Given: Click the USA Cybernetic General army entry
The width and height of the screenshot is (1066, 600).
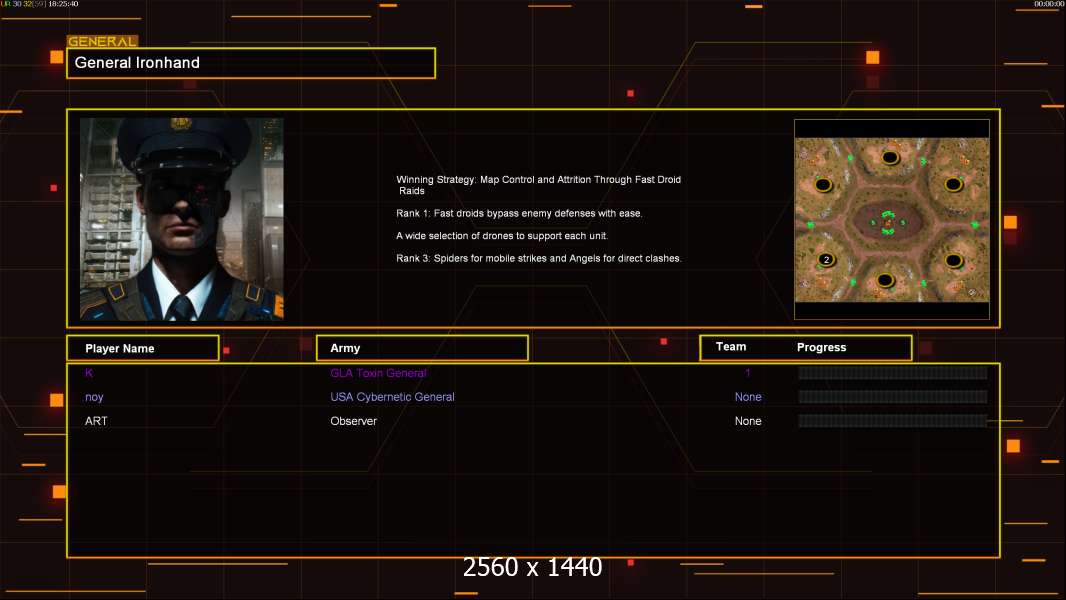Looking at the screenshot, I should point(392,397).
